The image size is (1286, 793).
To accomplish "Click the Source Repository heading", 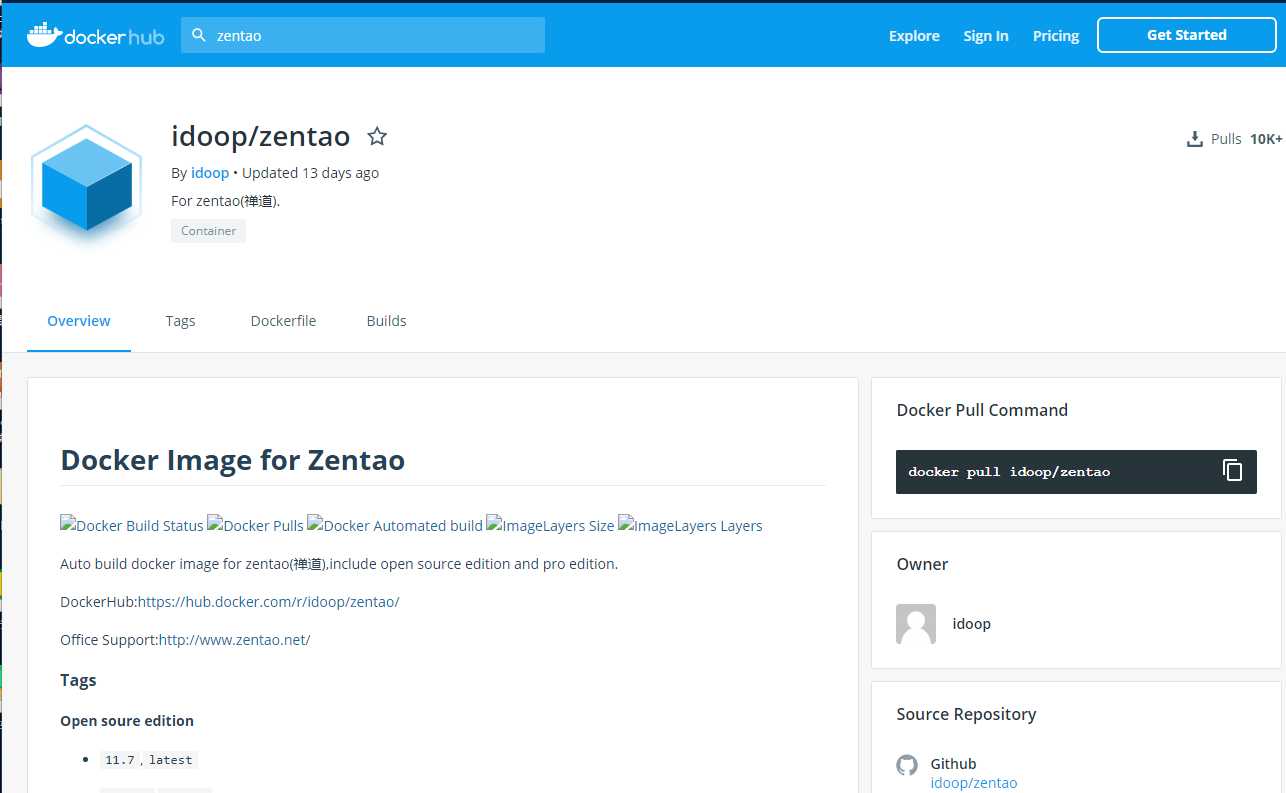I will [x=966, y=714].
